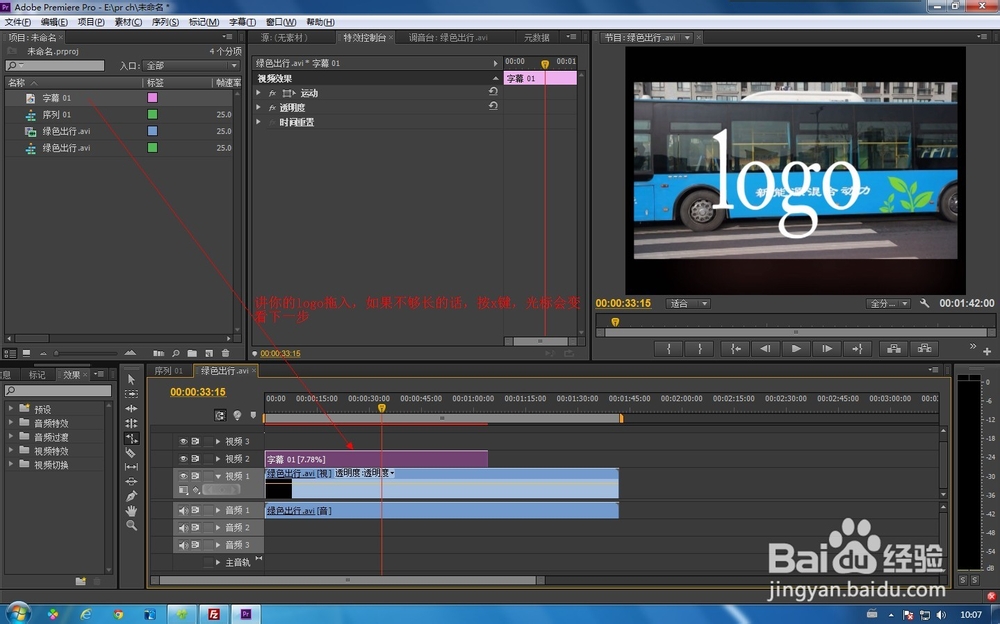Image resolution: width=1000 pixels, height=624 pixels.
Task: Switch to the 特效控制台 tab
Action: [x=364, y=38]
